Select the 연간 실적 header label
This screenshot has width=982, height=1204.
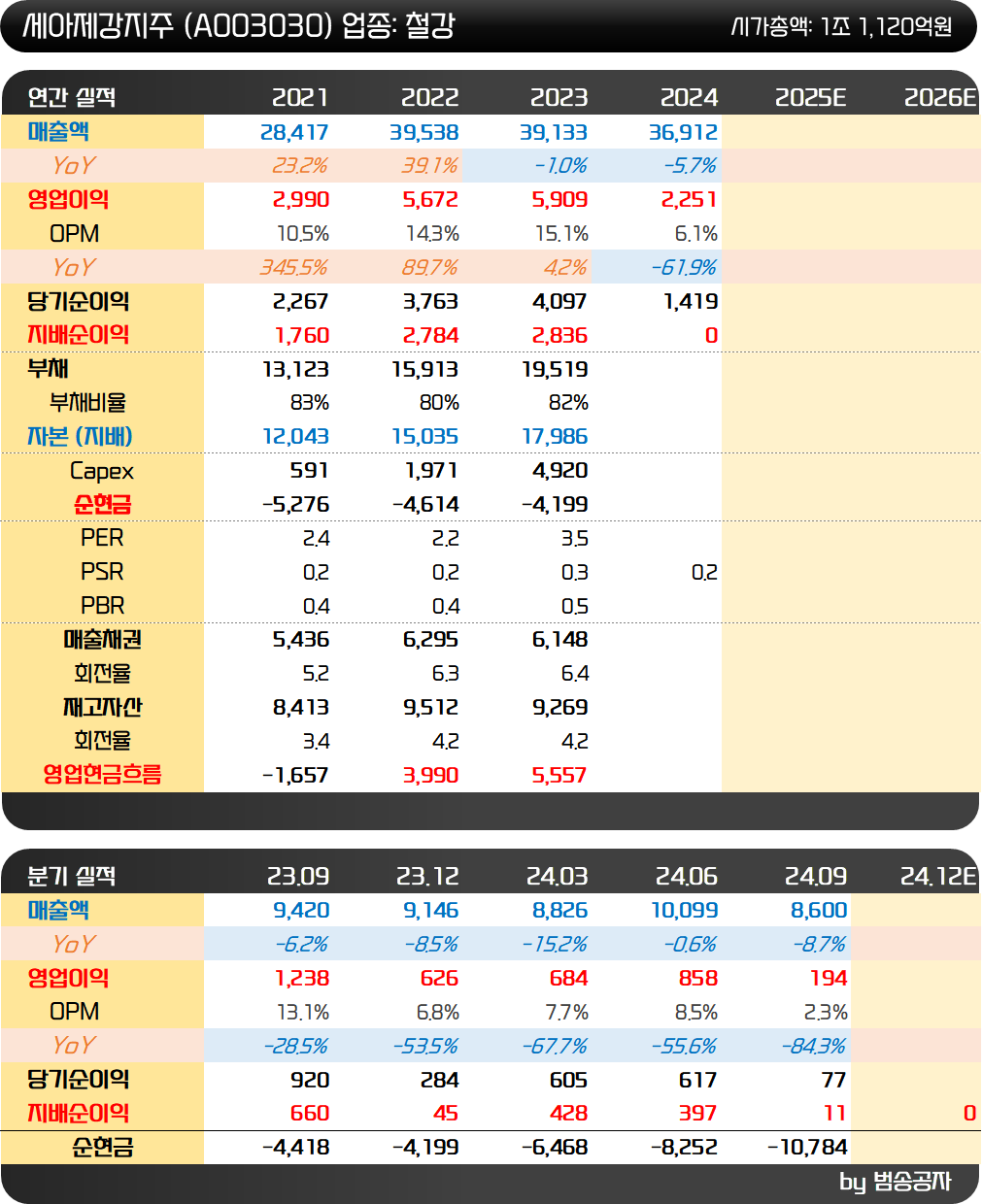point(72,97)
